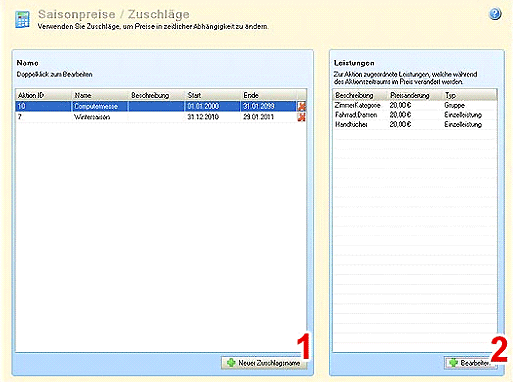The image size is (513, 382).
Task: Click the Saisonpreise calculator icon
Action: tap(22, 20)
